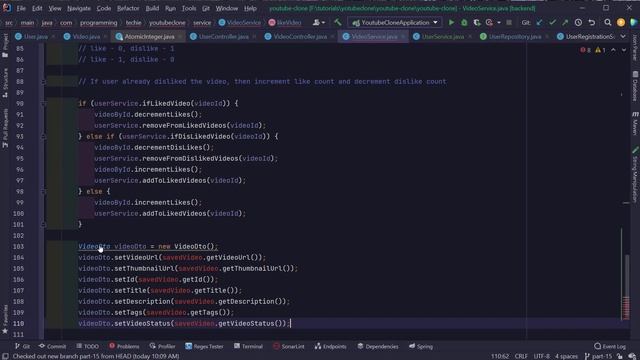Switch to the UserService.java tab
Screen dimensions: 640x360
tap(442, 37)
